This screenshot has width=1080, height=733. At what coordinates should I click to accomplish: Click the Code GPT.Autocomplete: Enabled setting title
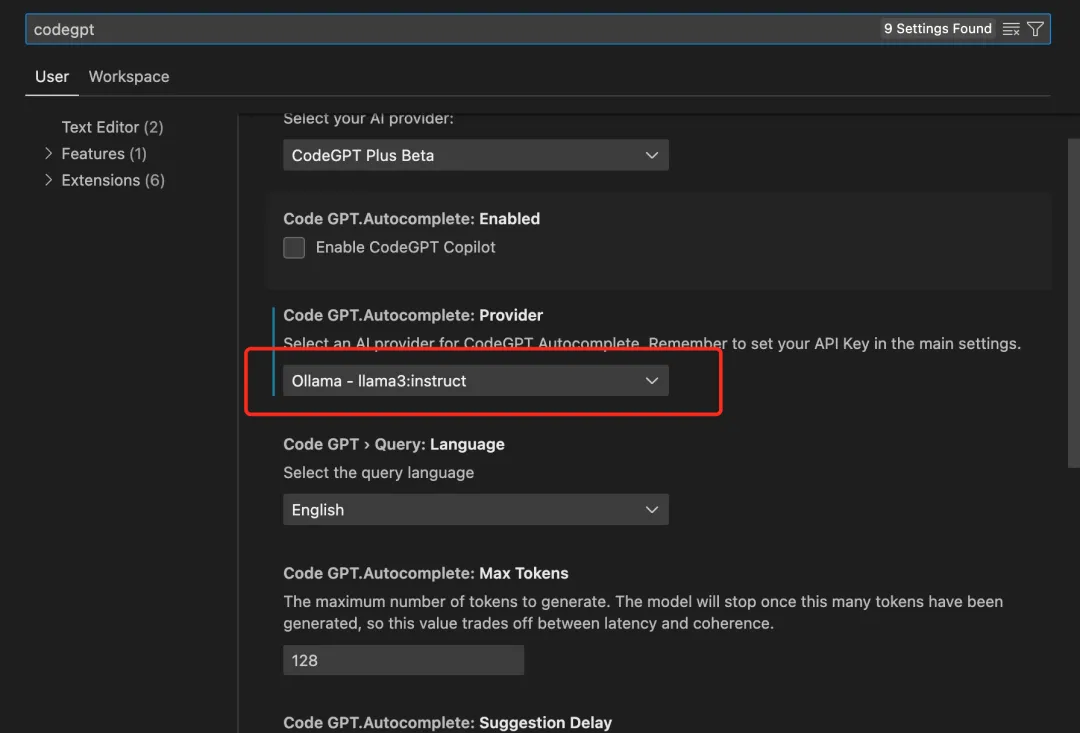point(411,219)
